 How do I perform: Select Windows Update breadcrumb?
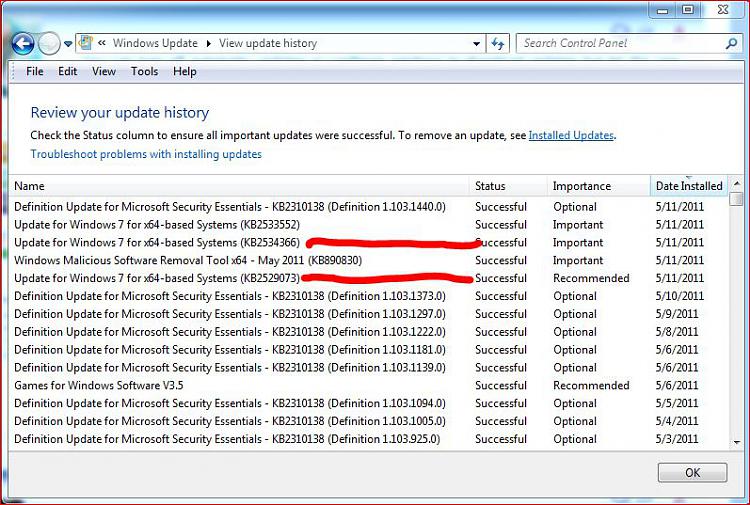tap(155, 43)
